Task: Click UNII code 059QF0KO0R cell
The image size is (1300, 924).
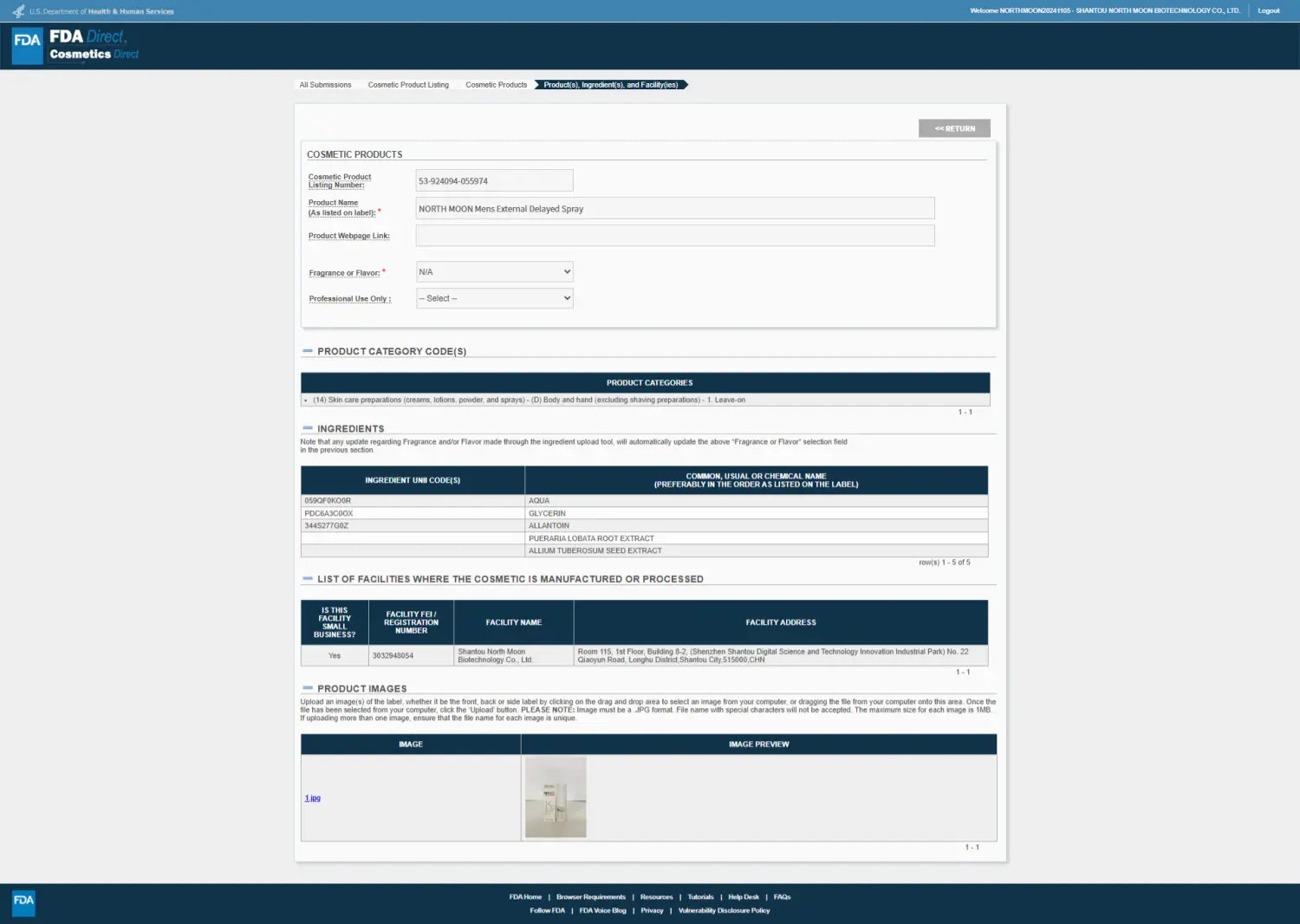Action: pyautogui.click(x=413, y=501)
